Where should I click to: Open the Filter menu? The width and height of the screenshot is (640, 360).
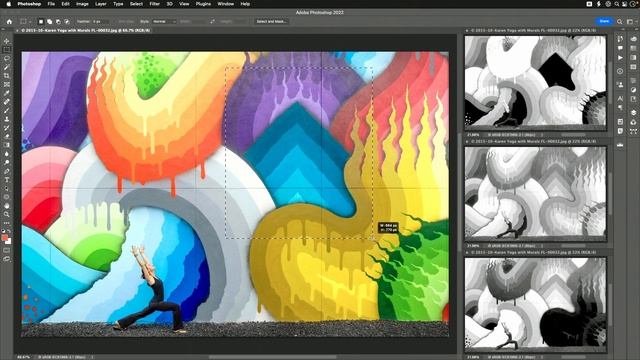click(x=154, y=4)
